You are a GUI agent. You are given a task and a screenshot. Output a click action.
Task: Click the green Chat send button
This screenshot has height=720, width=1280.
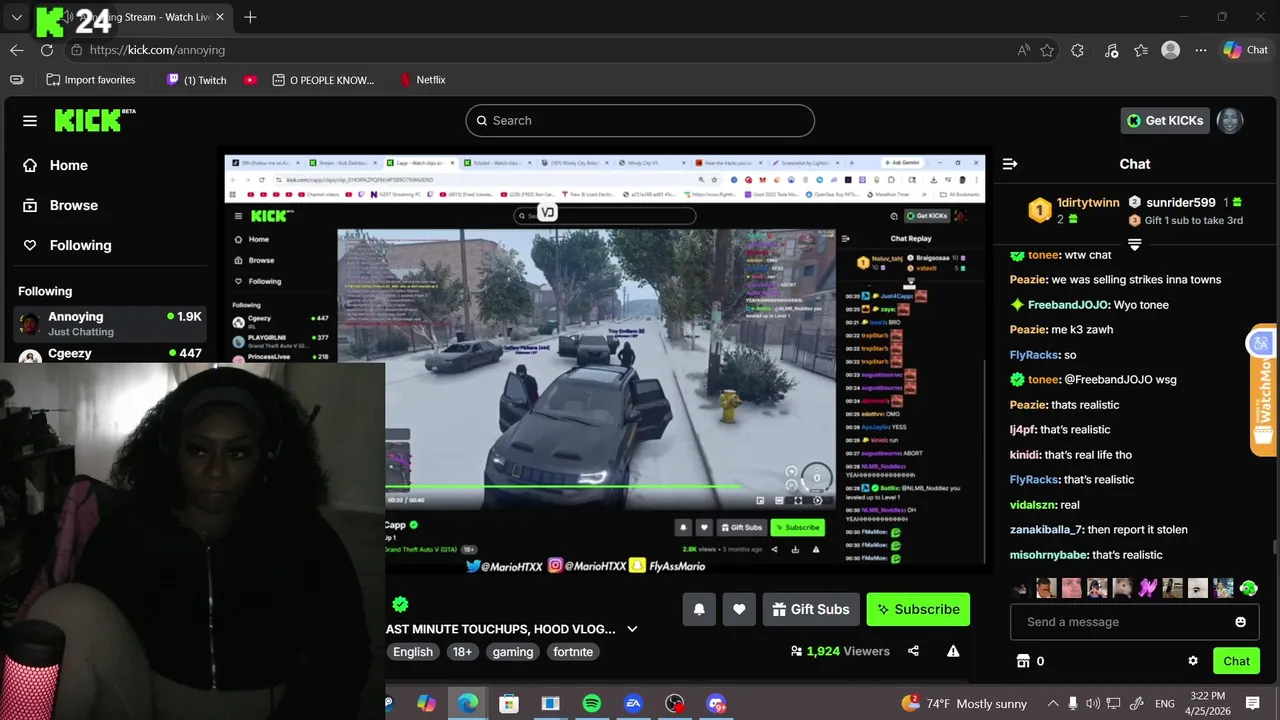(1236, 661)
